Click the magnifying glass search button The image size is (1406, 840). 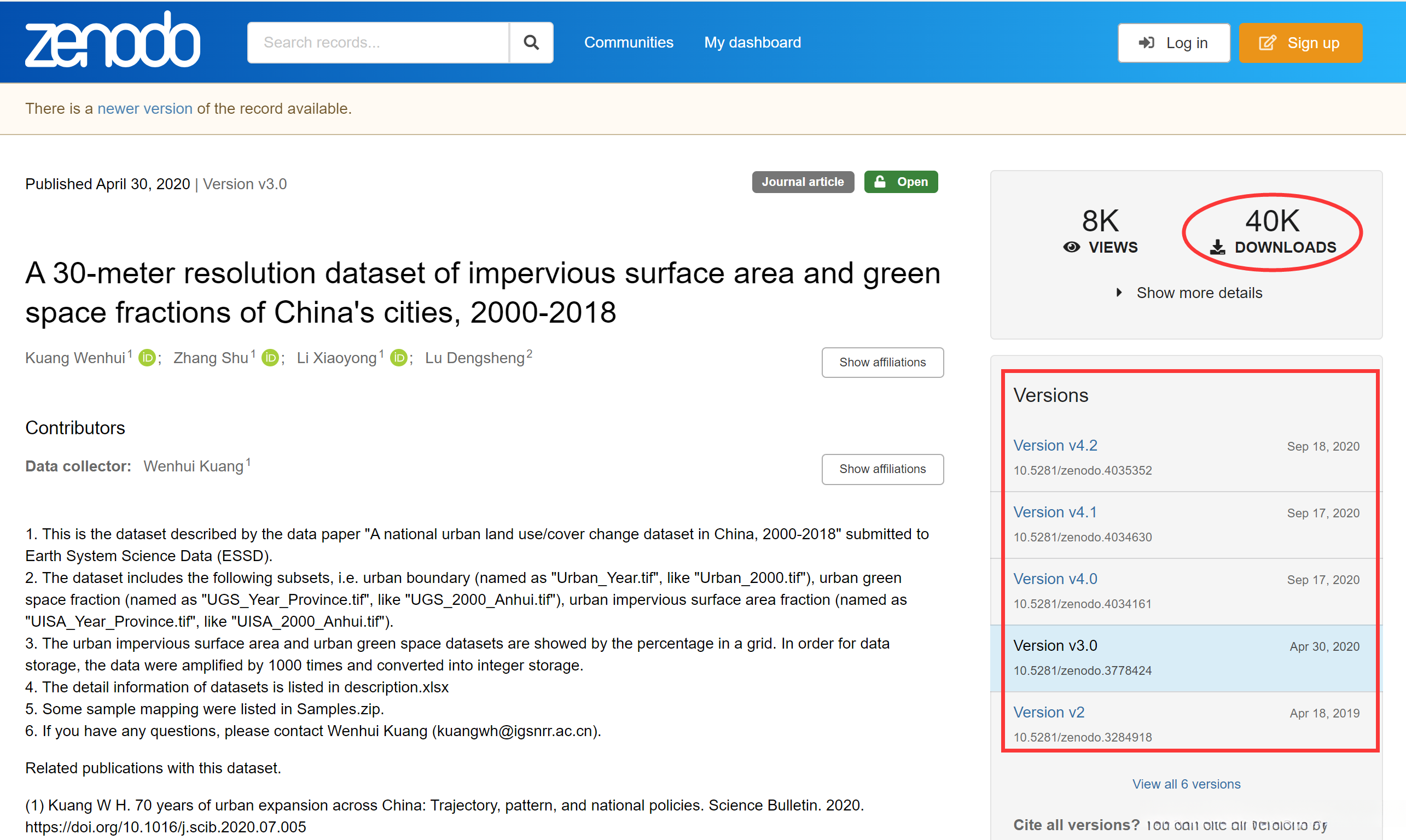(531, 43)
